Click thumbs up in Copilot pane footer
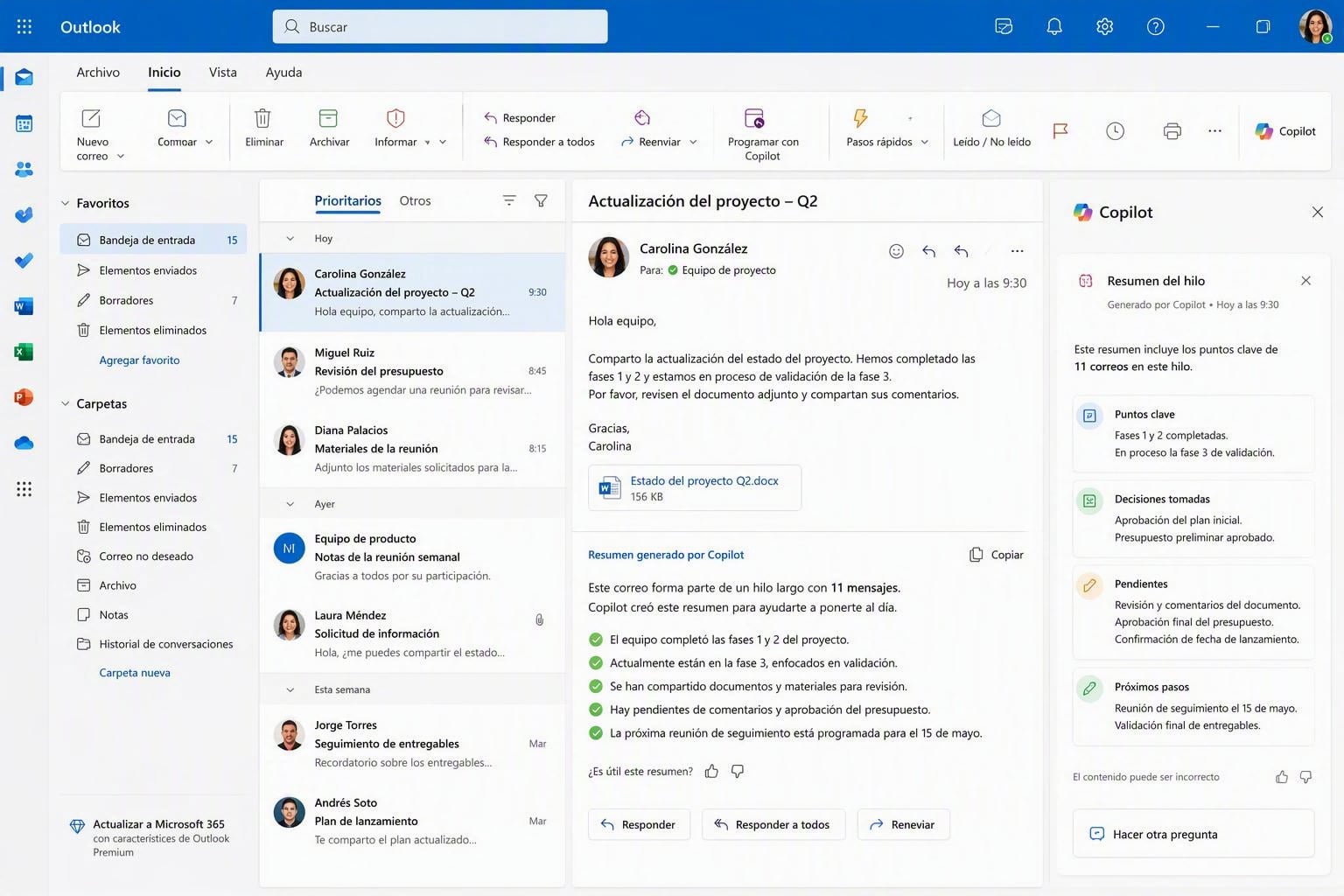 (1281, 777)
